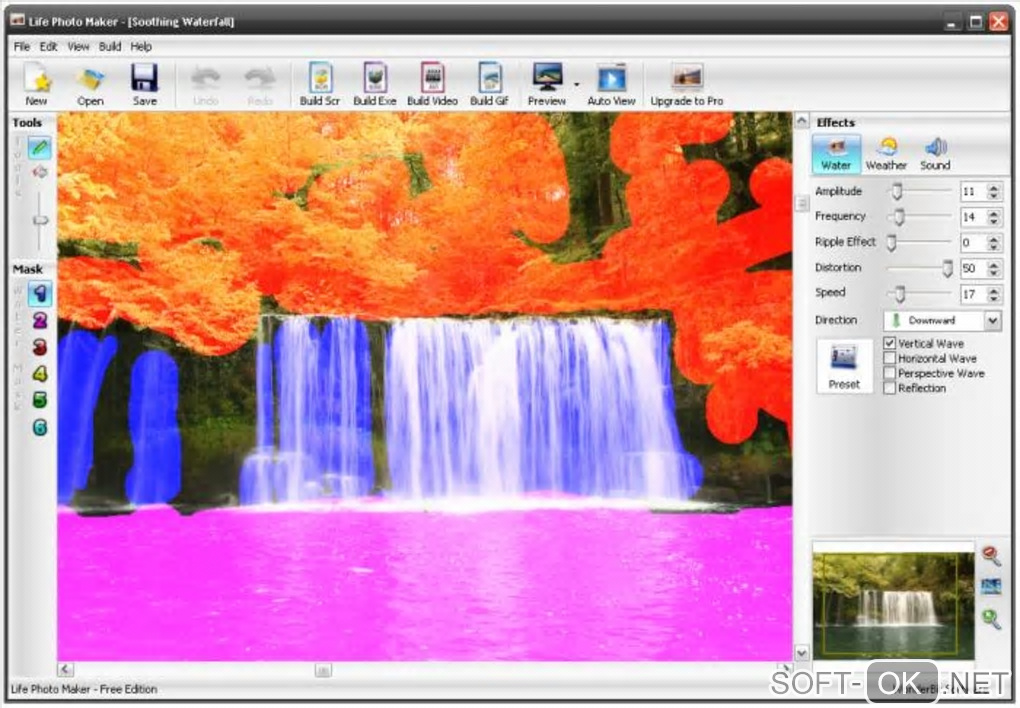Open the Build menu
Image resolution: width=1020 pixels, height=708 pixels.
110,47
